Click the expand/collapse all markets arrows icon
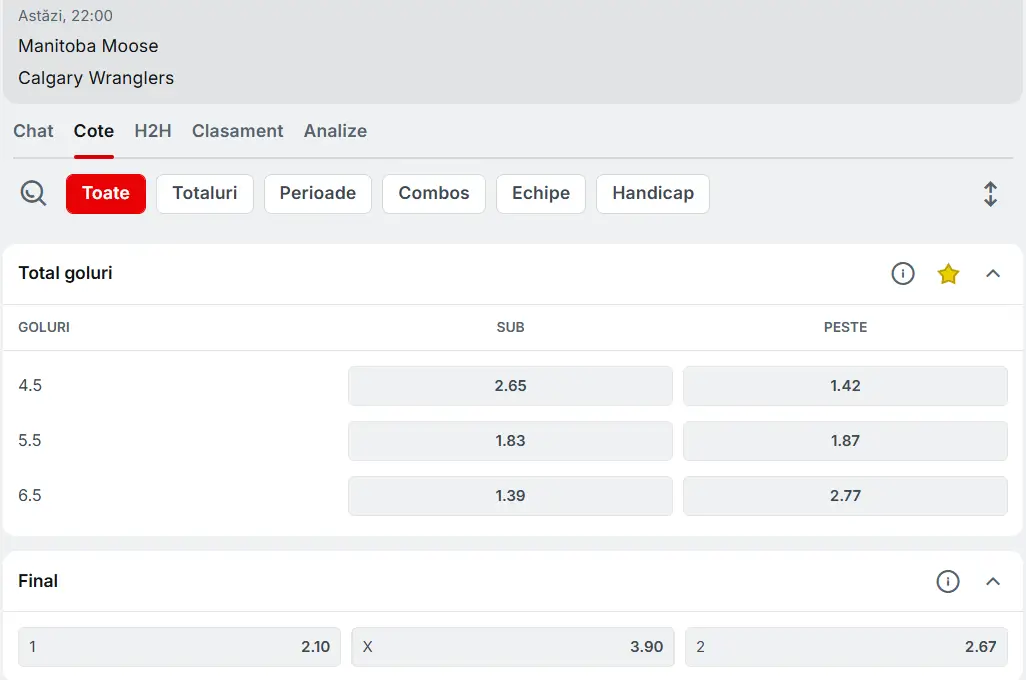Screen dimensions: 1026x680 990,194
